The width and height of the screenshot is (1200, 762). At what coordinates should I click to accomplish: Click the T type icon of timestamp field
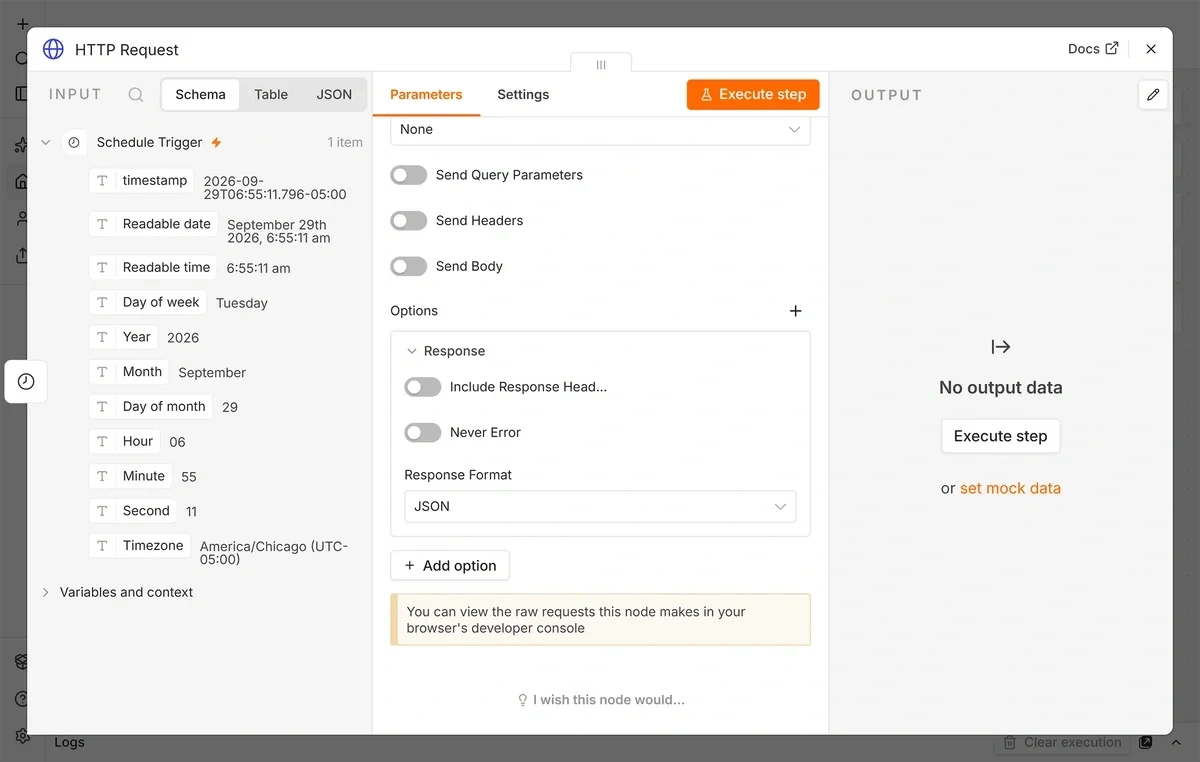102,181
